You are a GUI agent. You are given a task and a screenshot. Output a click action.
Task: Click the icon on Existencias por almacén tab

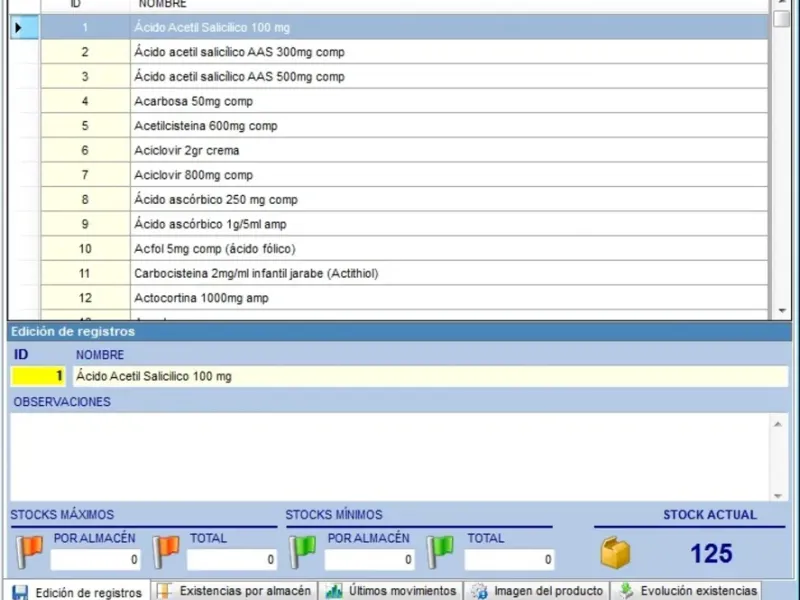pos(164,591)
